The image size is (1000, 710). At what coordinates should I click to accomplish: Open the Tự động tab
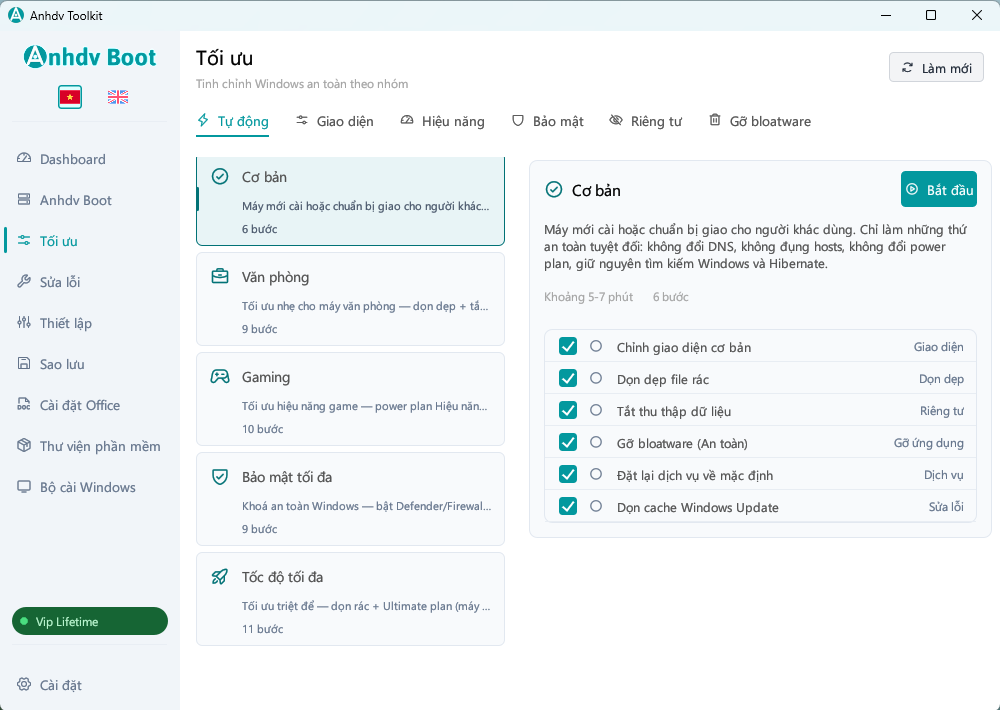[232, 121]
